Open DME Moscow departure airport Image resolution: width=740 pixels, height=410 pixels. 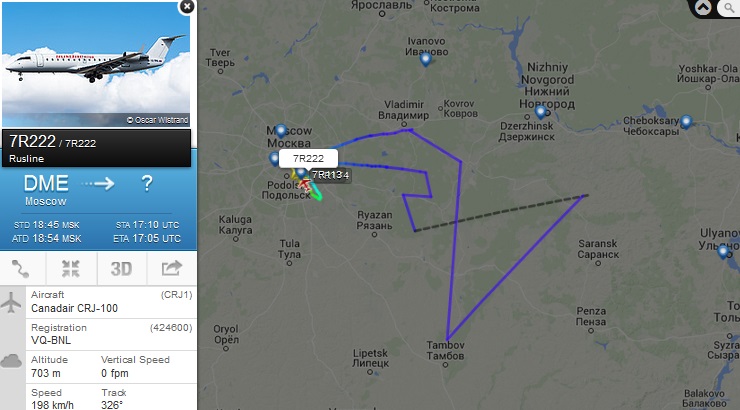click(46, 189)
